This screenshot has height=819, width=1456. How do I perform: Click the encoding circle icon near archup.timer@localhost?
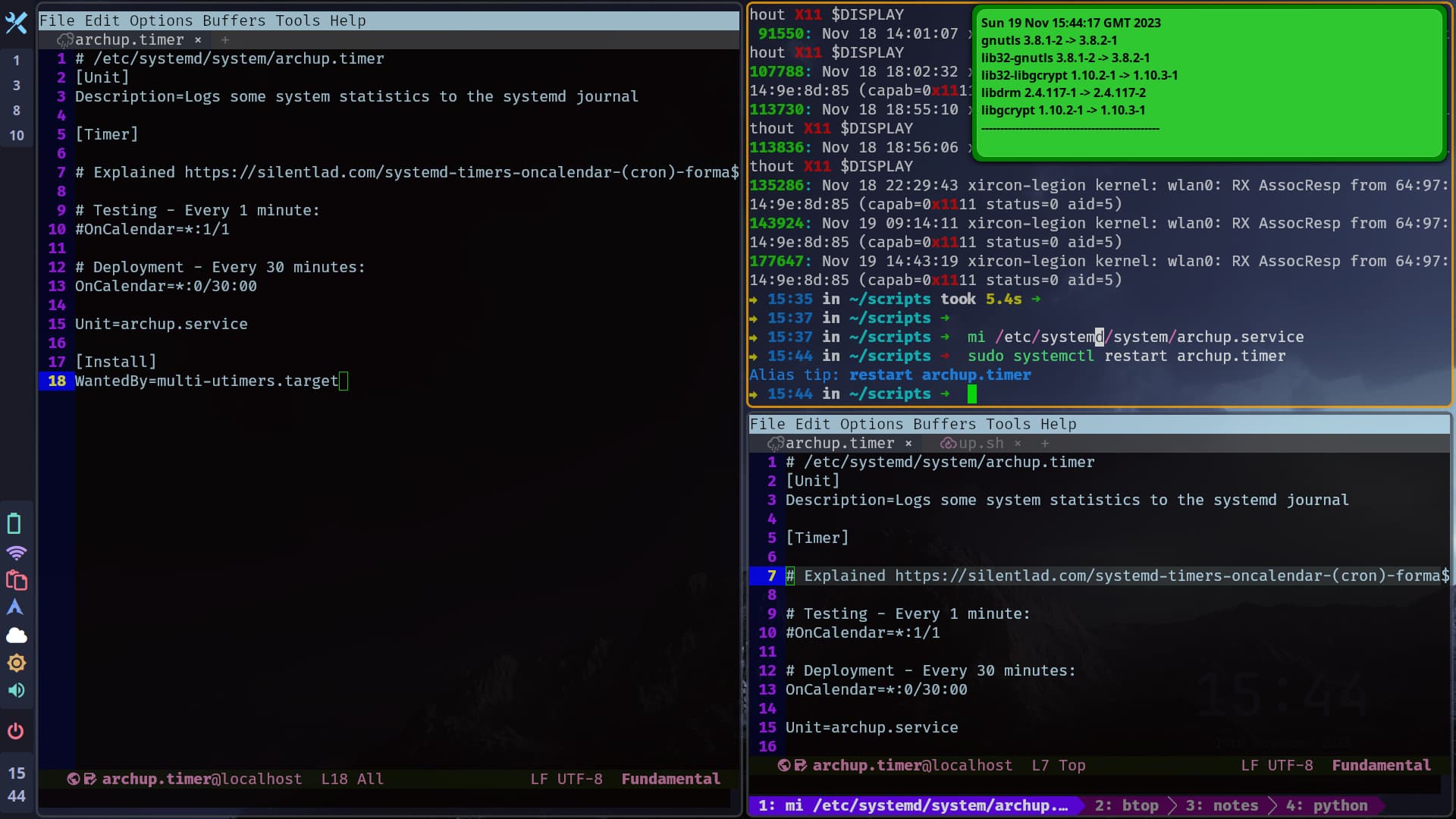[x=783, y=765]
